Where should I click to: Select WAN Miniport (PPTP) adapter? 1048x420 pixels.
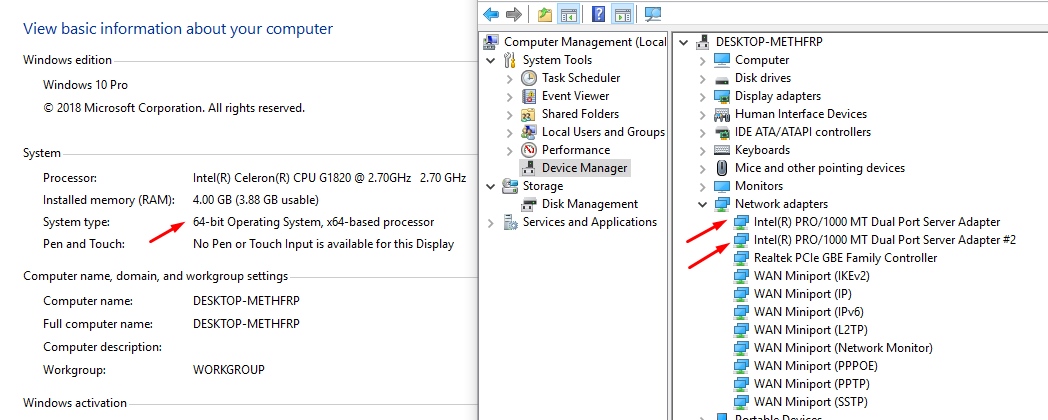(x=812, y=384)
